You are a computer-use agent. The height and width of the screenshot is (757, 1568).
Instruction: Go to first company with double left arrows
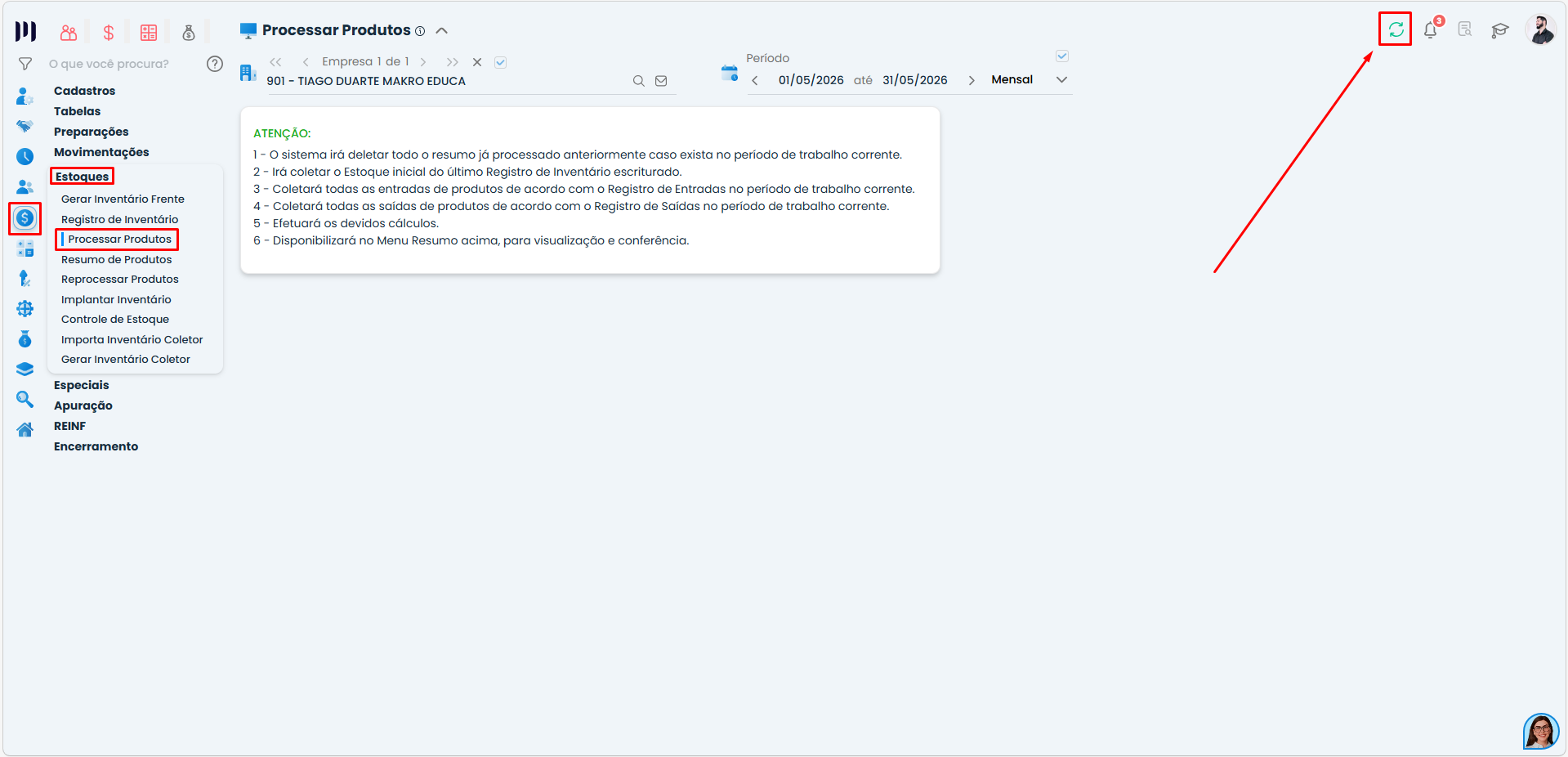coord(275,62)
